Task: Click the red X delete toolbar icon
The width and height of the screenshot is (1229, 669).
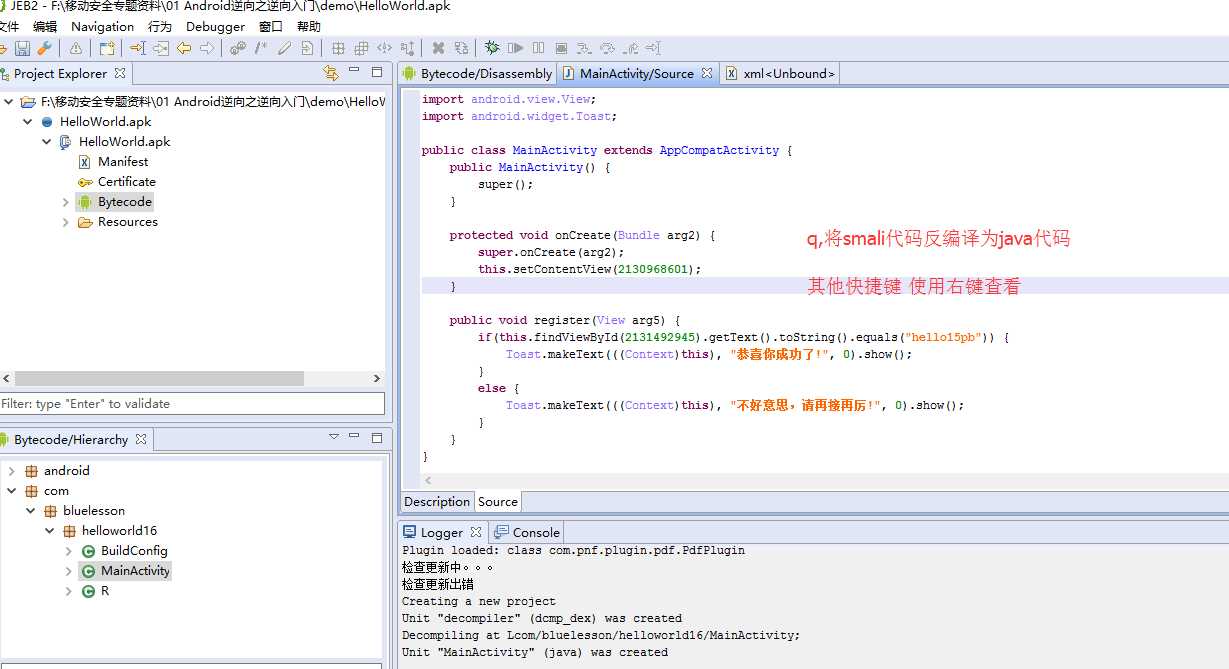Action: click(438, 48)
